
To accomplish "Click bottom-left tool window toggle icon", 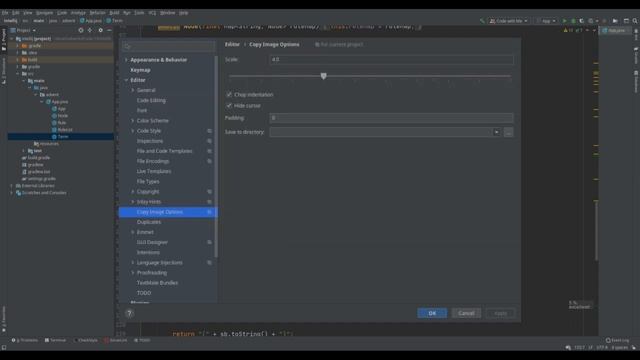I will [4, 348].
